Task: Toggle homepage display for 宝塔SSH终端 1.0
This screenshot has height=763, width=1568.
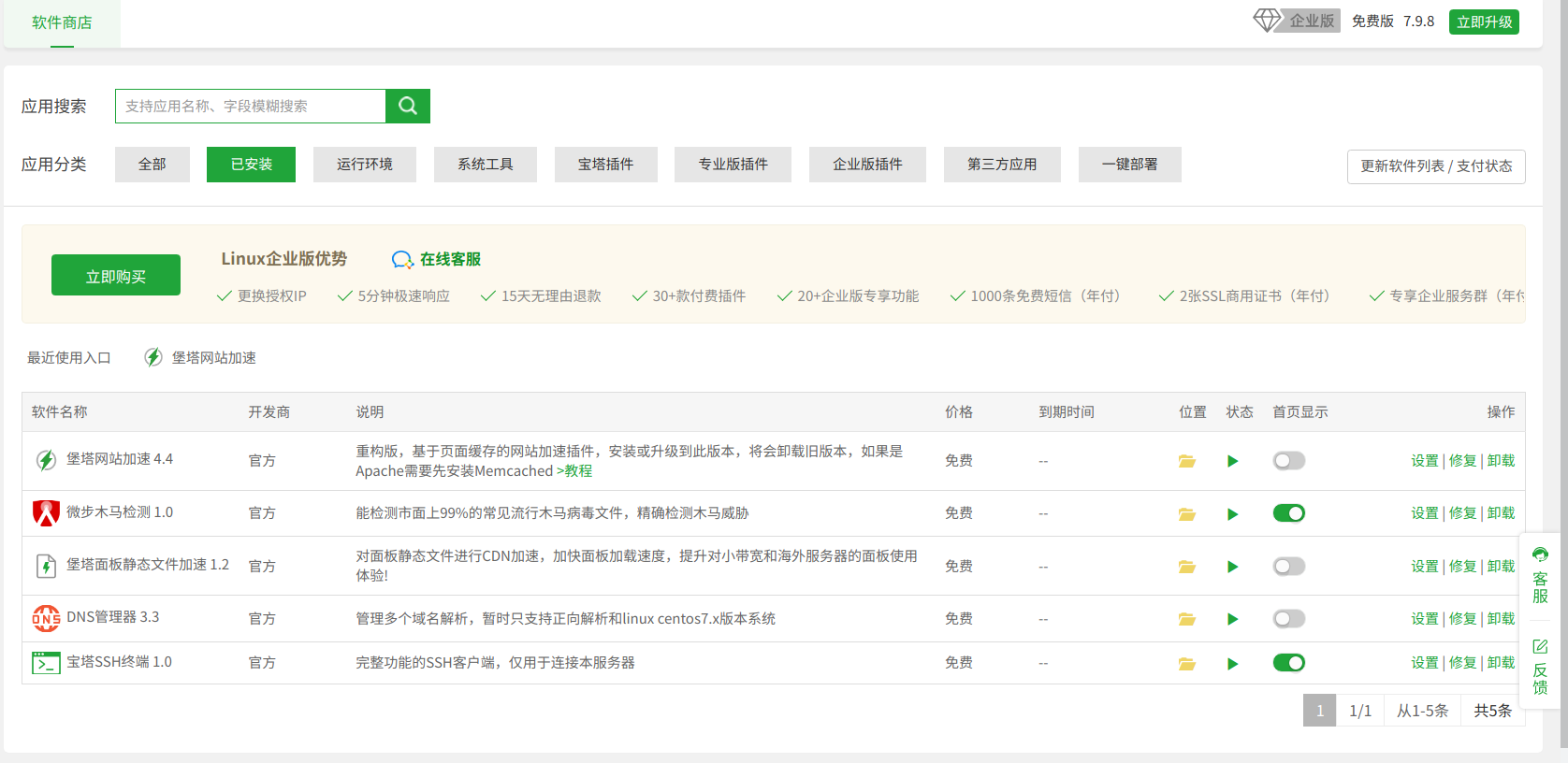Action: [1288, 663]
